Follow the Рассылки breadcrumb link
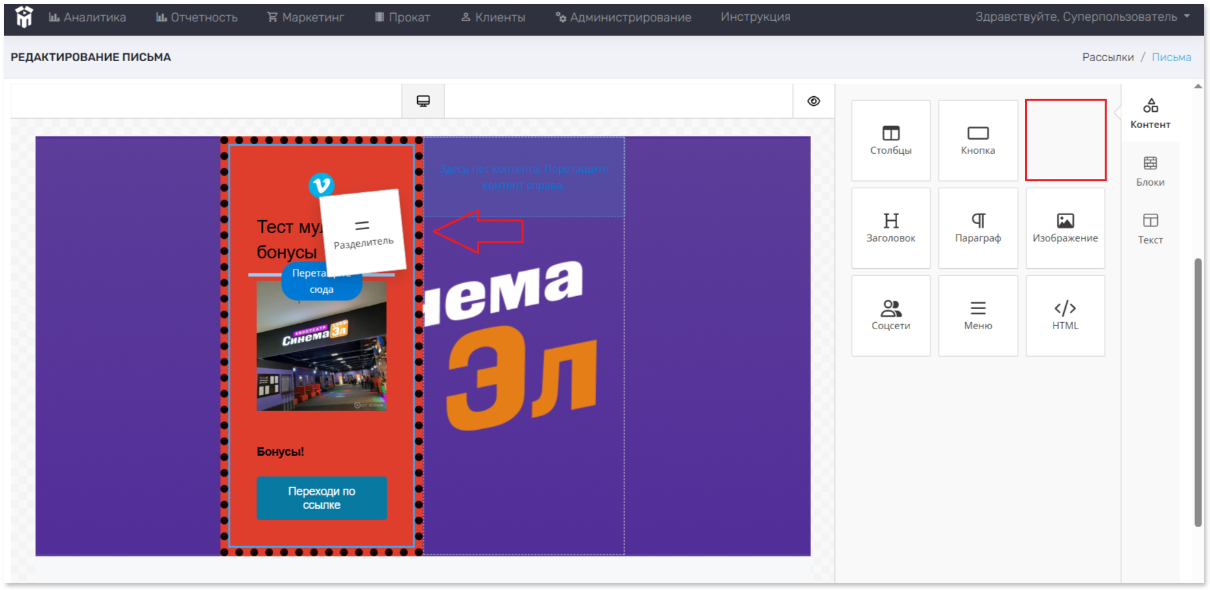 tap(1108, 57)
